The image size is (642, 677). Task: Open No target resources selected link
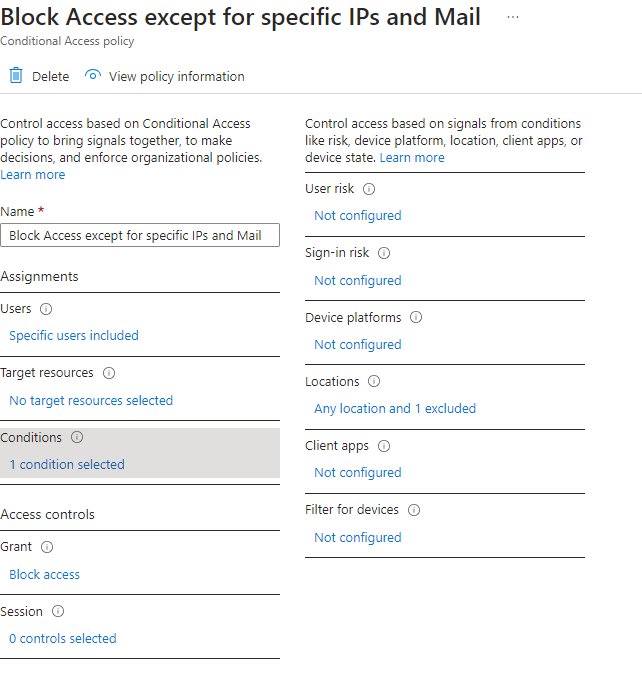(x=91, y=400)
